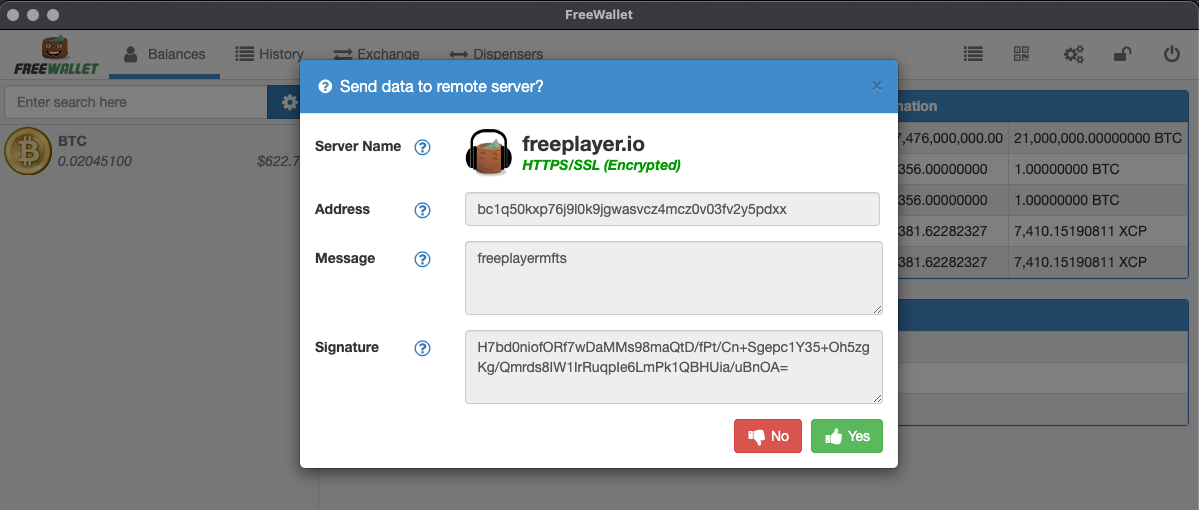The width and height of the screenshot is (1199, 510).
Task: Click the FreeWallet logo
Action: click(57, 55)
